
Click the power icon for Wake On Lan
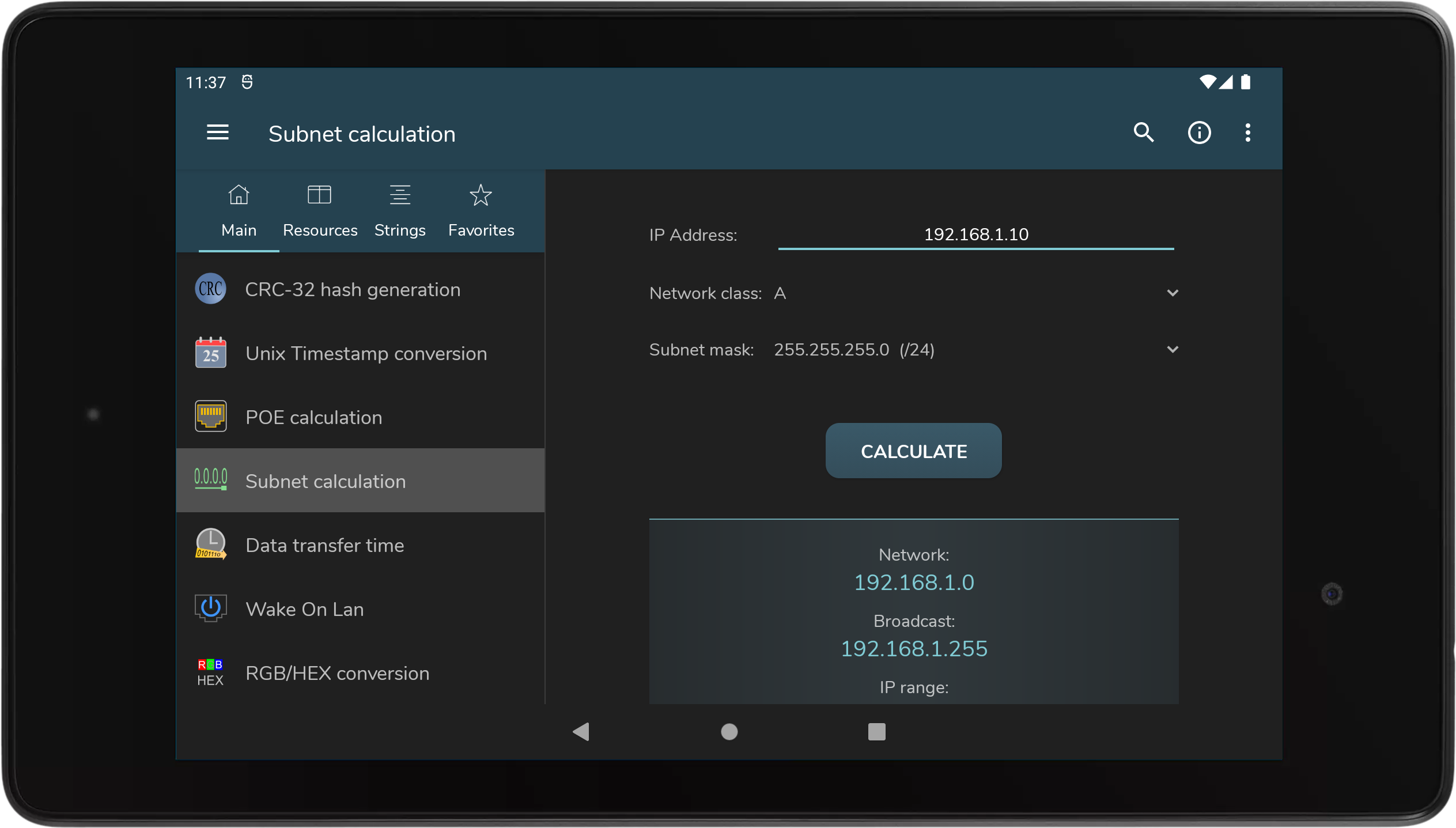click(210, 608)
